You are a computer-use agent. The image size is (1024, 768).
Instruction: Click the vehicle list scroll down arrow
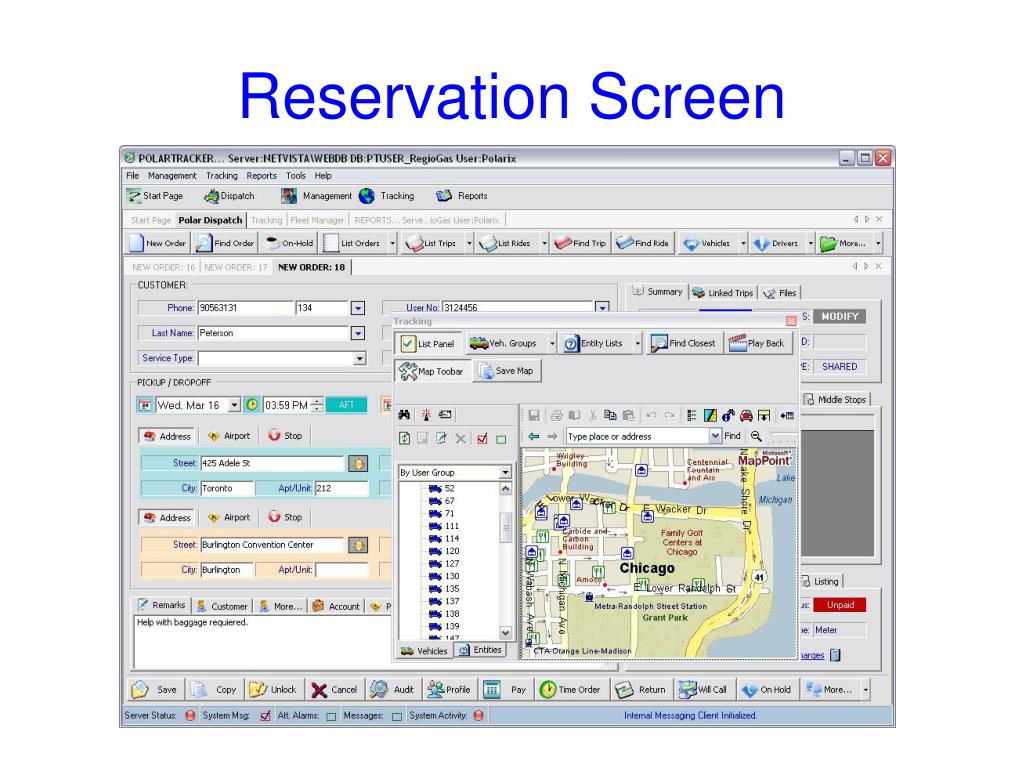coord(505,632)
